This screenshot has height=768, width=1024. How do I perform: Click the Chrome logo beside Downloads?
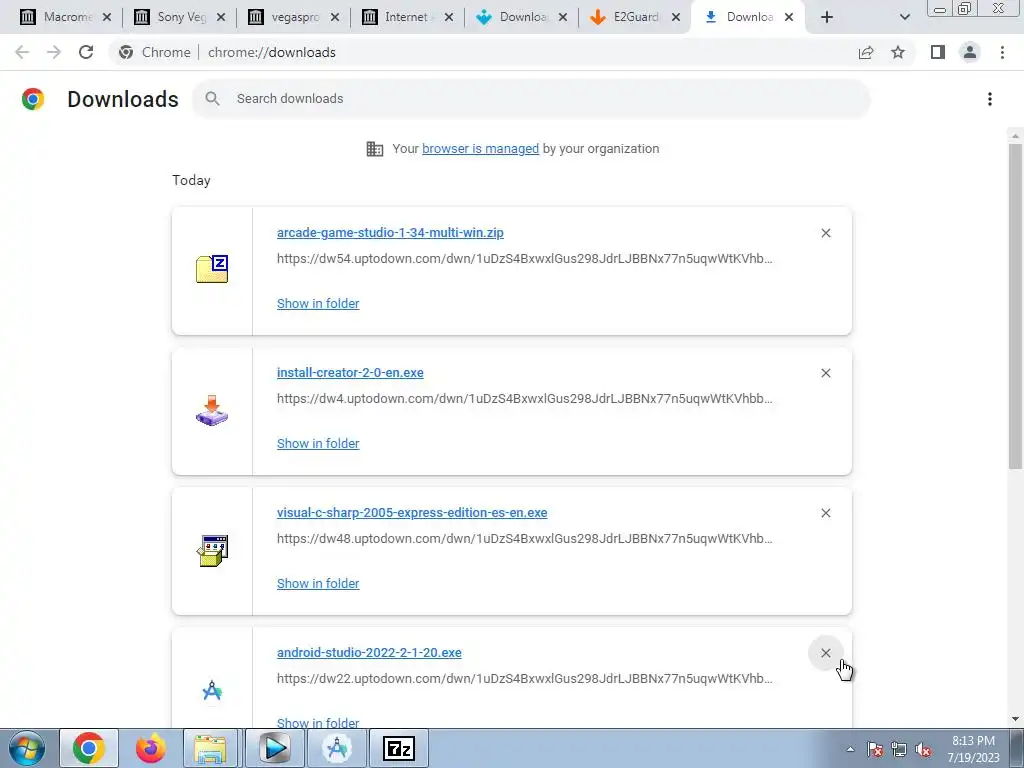33,99
